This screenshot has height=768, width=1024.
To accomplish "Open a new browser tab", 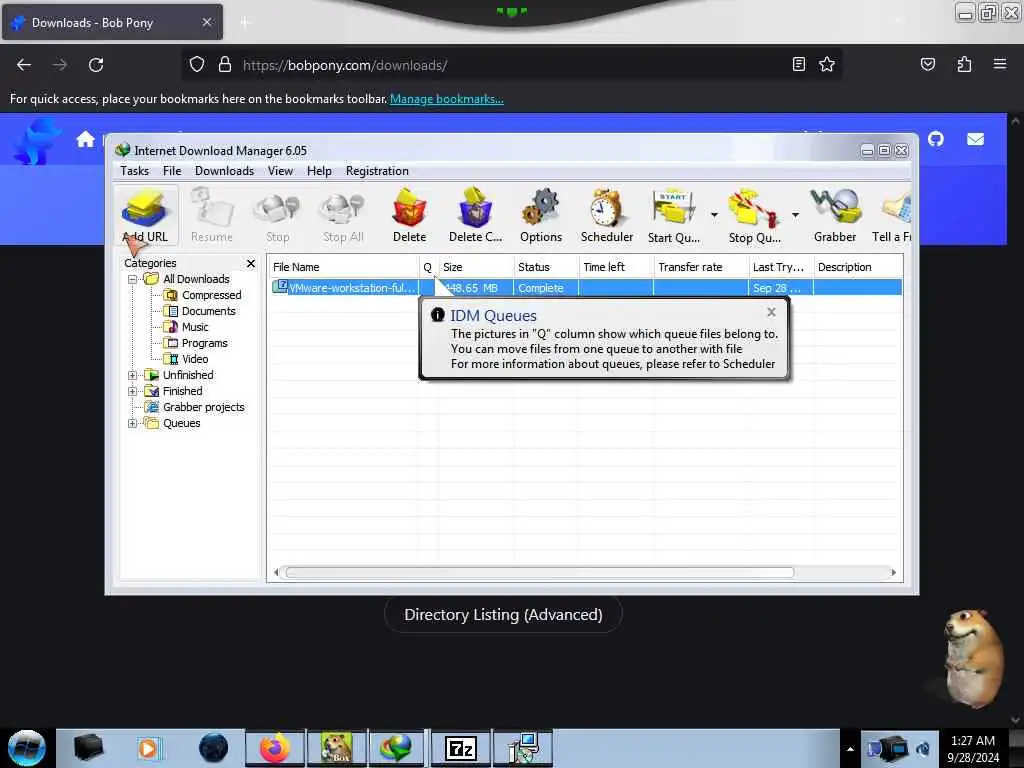I will (245, 23).
